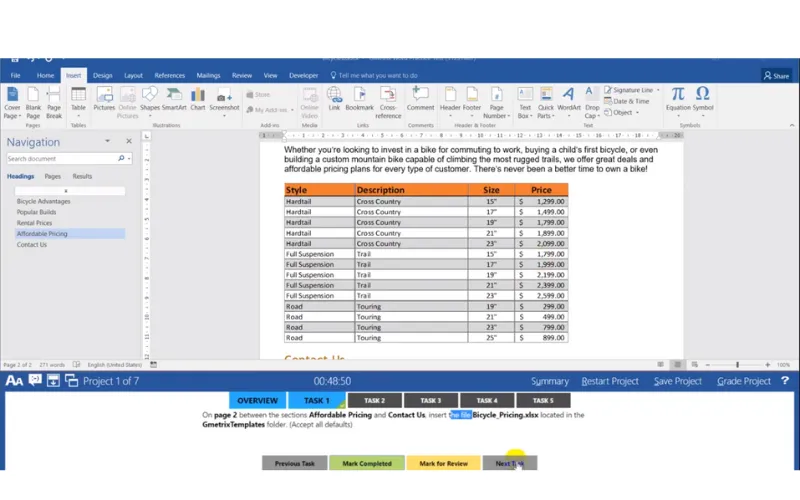The height and width of the screenshot is (500, 800).
Task: Switch to the View tab
Action: point(270,76)
